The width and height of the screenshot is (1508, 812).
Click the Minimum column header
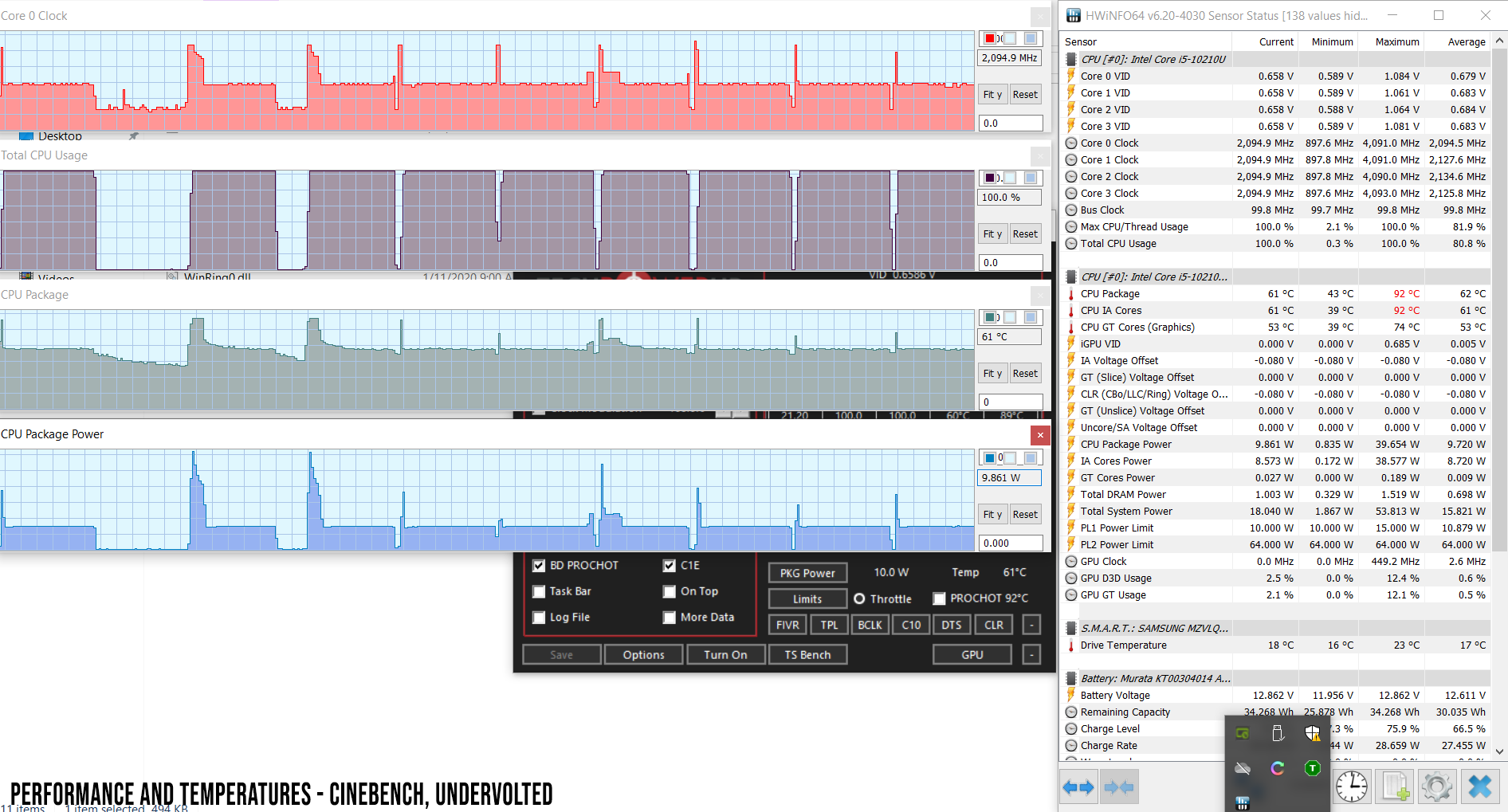(1328, 41)
